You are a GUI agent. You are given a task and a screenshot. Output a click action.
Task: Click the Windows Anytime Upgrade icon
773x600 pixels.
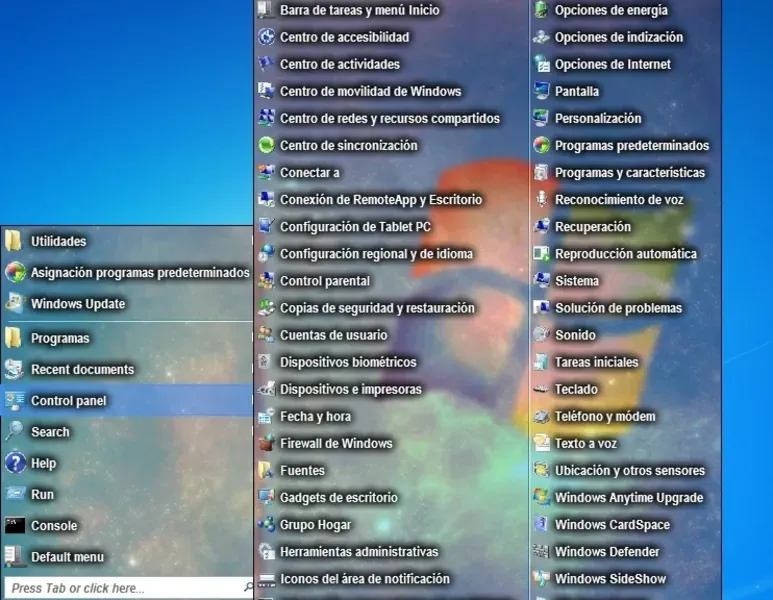541,497
